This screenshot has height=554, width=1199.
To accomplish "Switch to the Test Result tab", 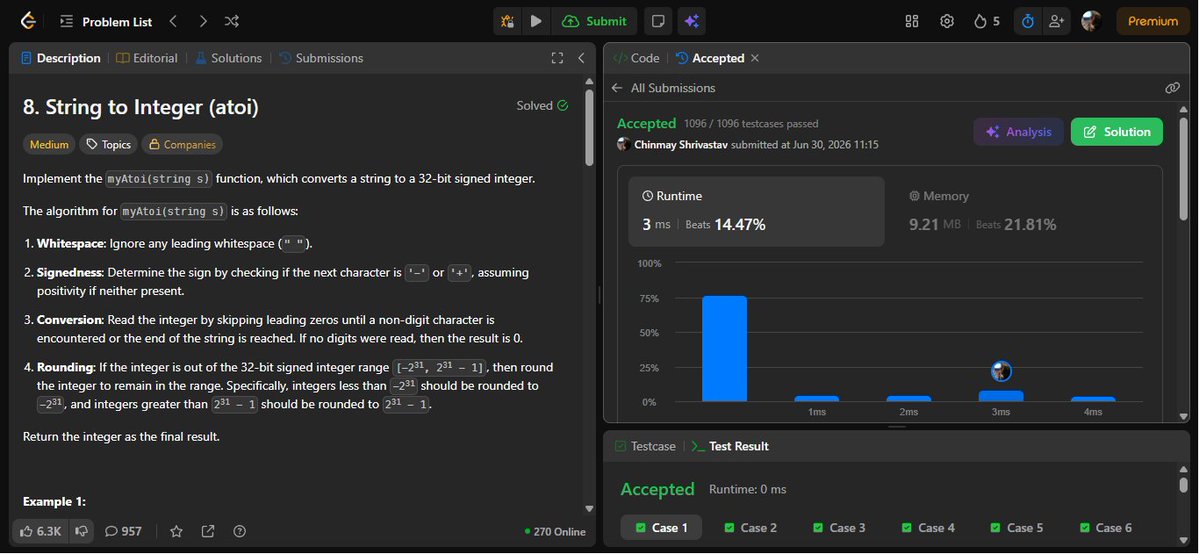I will click(x=730, y=446).
